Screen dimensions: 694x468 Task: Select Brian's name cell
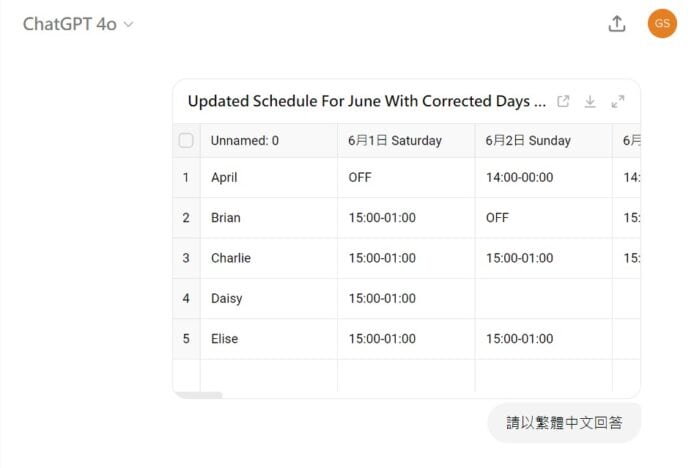pos(226,218)
